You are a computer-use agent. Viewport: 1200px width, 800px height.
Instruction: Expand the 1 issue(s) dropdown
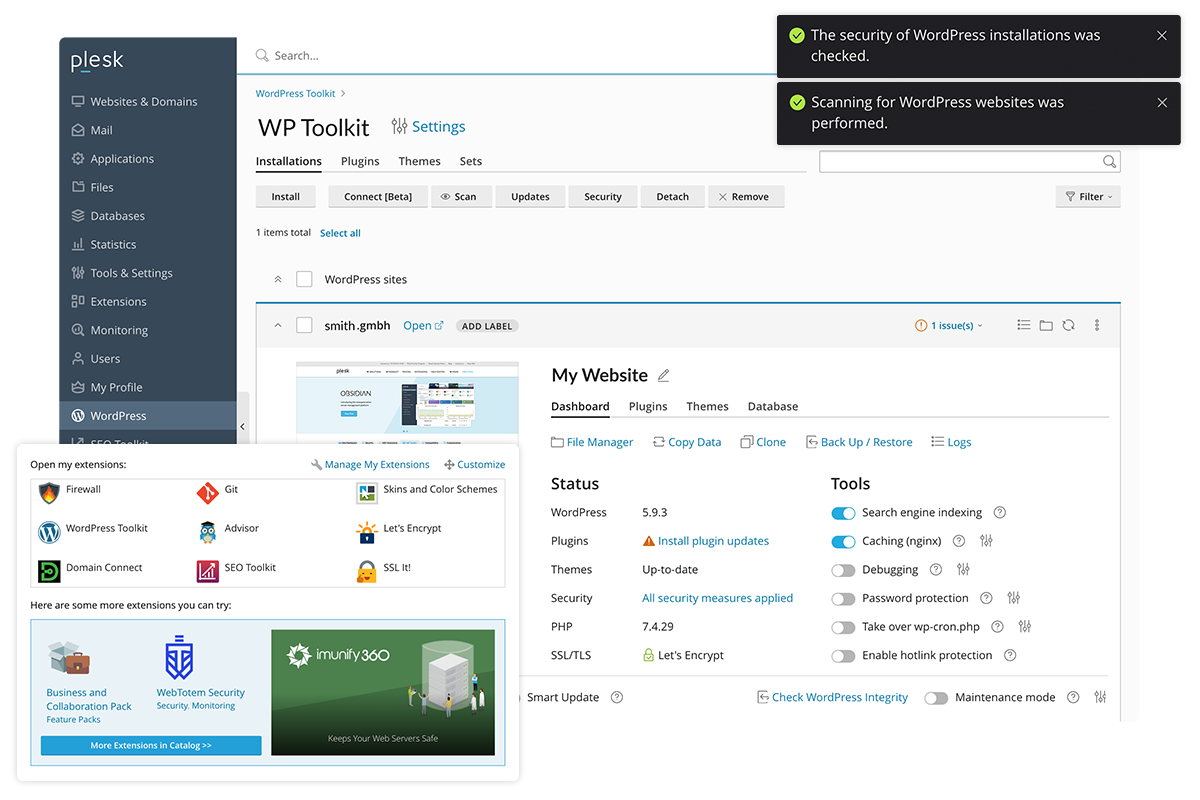click(949, 326)
